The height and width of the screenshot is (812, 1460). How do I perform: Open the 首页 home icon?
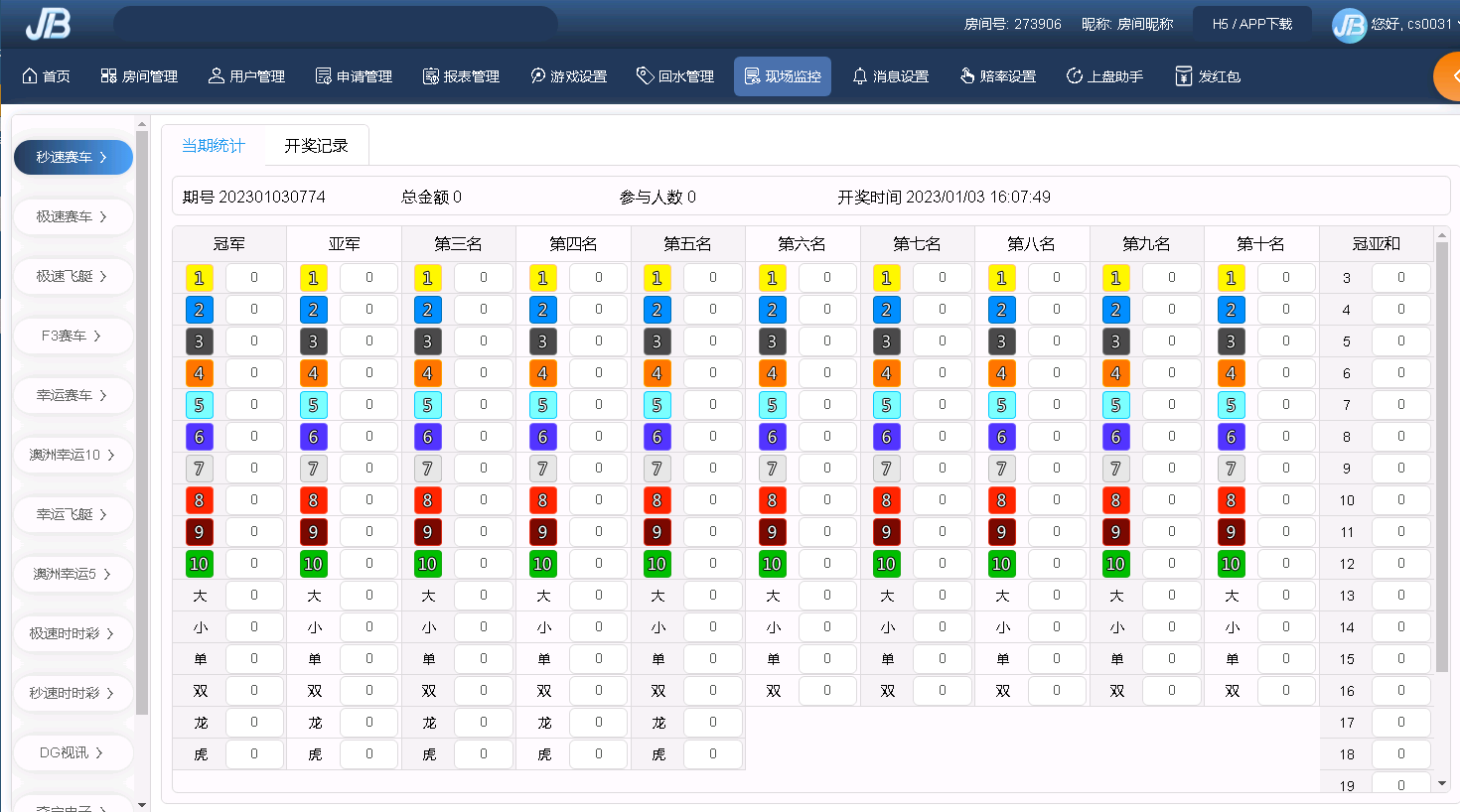point(30,76)
